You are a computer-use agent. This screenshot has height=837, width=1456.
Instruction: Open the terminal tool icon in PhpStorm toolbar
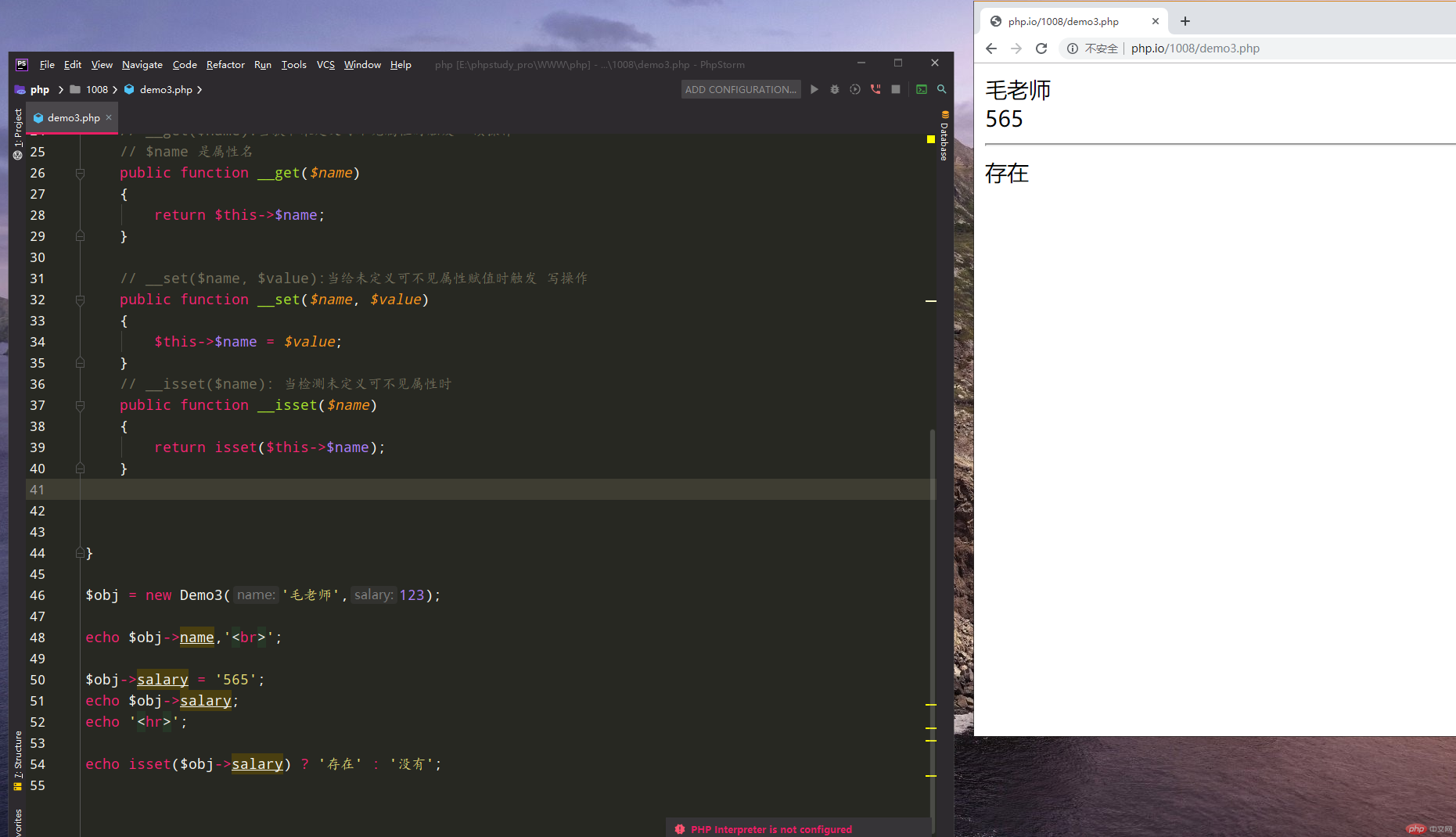[x=922, y=89]
